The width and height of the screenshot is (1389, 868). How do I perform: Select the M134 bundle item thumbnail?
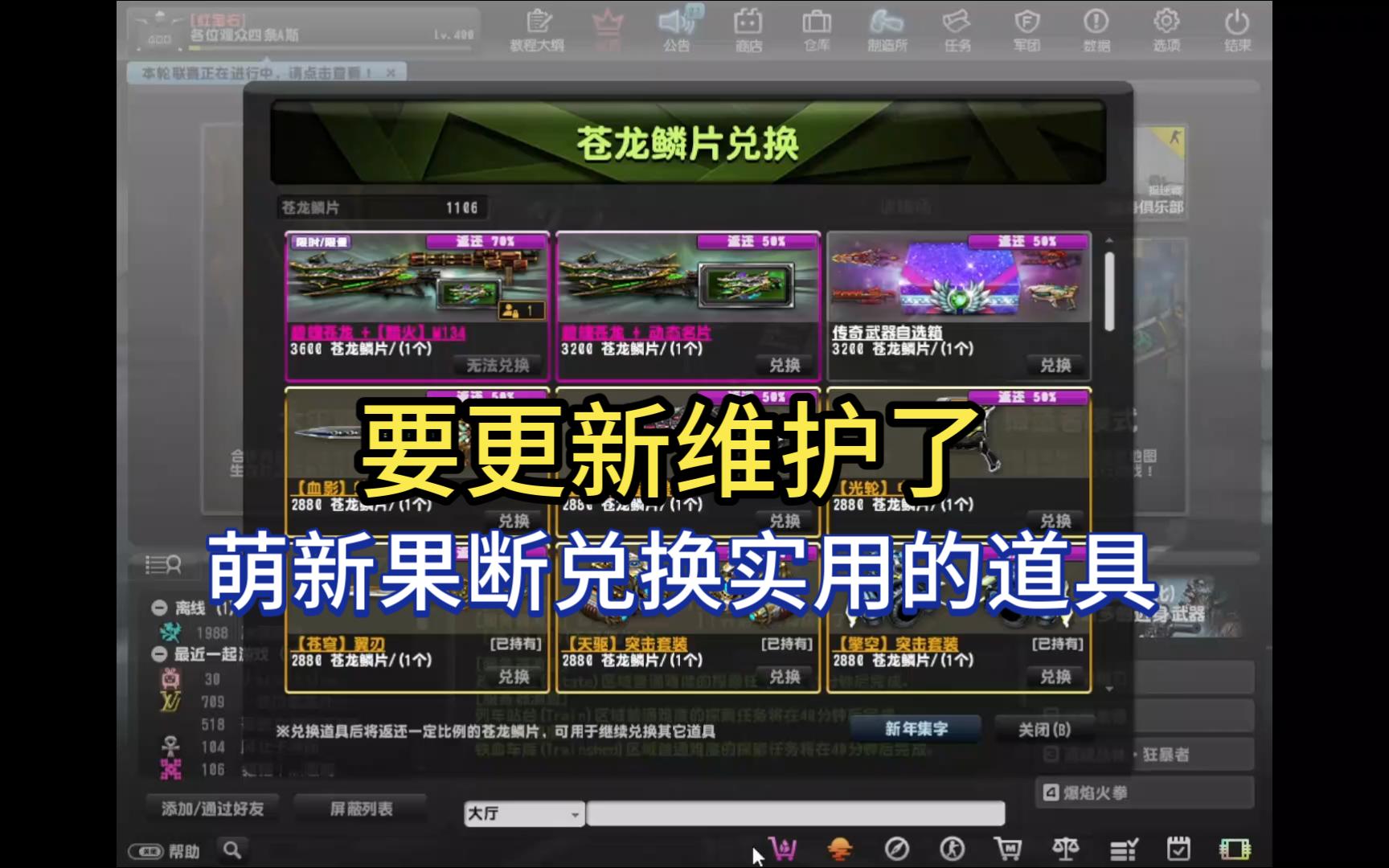(x=417, y=280)
